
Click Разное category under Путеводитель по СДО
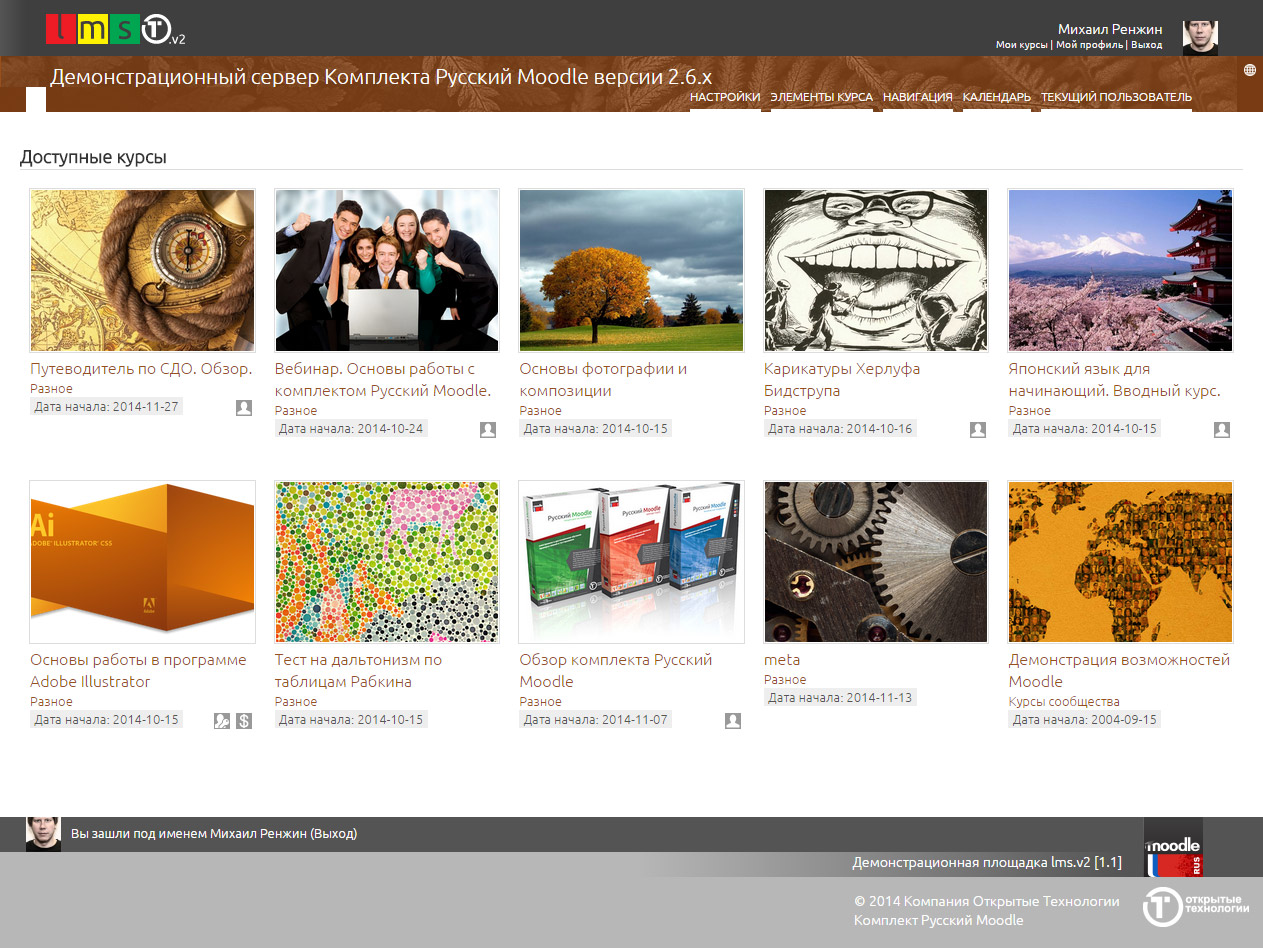[51, 389]
